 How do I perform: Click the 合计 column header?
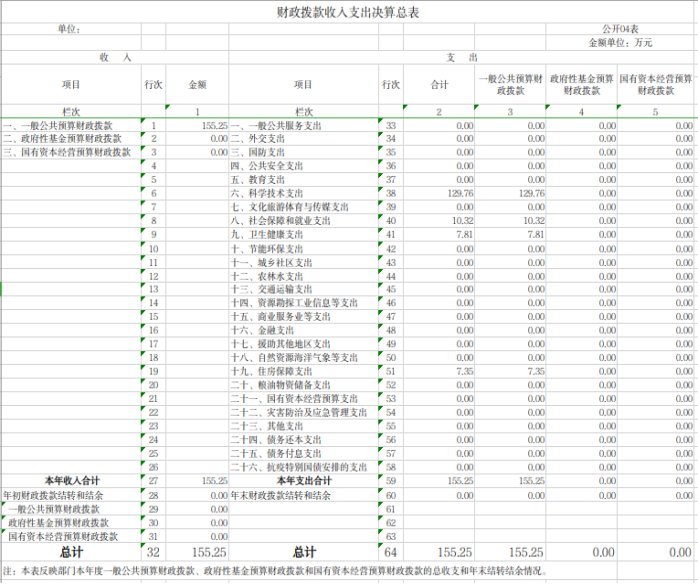(439, 86)
